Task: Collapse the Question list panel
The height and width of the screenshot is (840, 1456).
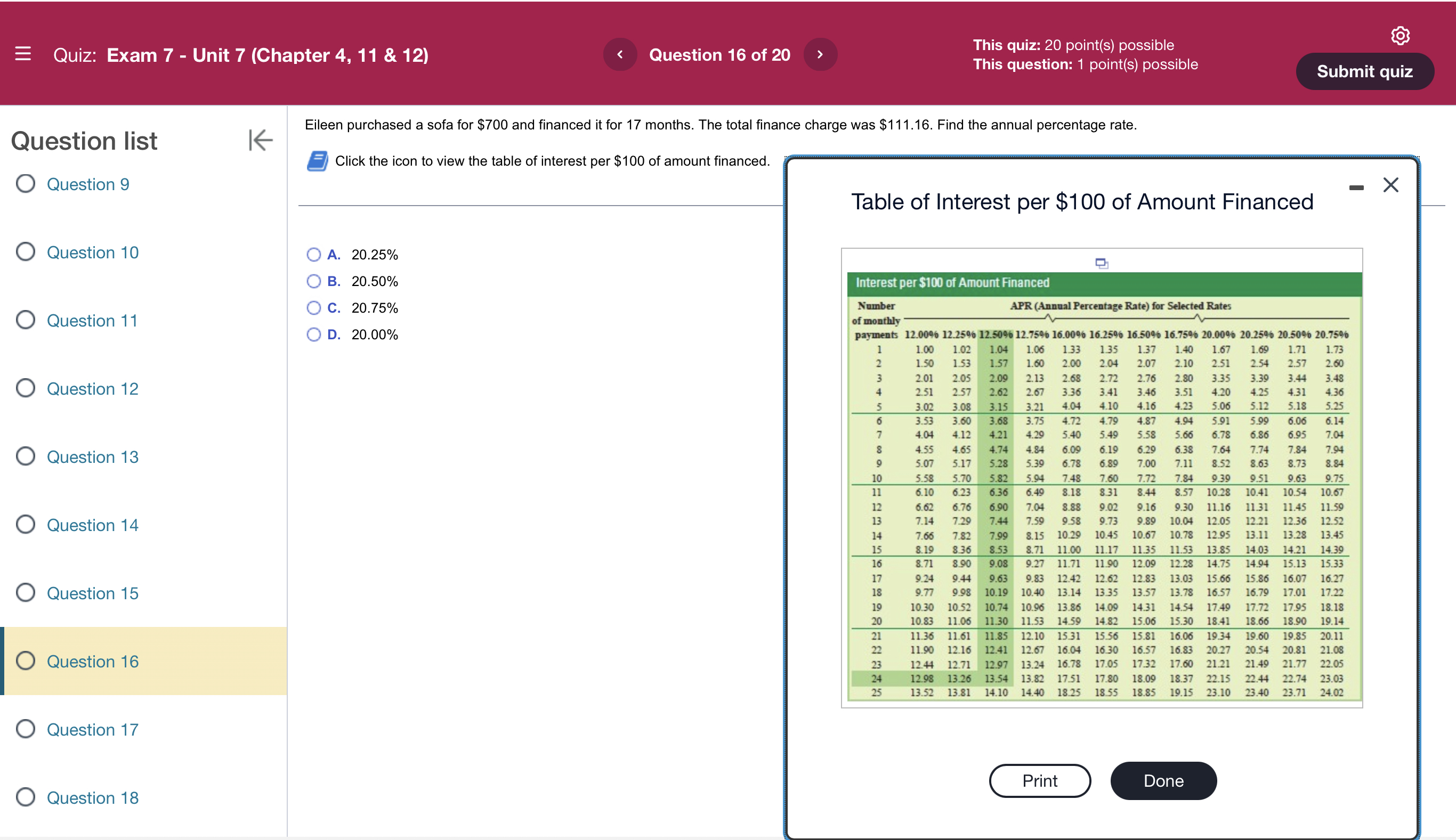Action: (x=260, y=140)
